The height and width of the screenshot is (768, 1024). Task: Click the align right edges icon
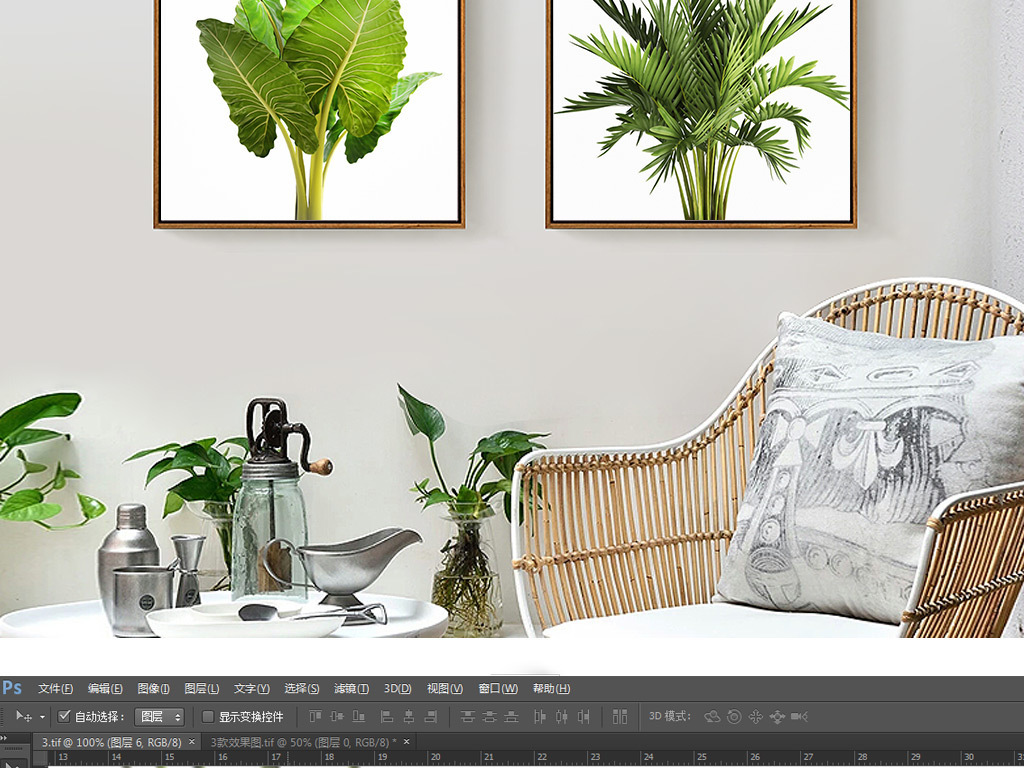(x=431, y=717)
